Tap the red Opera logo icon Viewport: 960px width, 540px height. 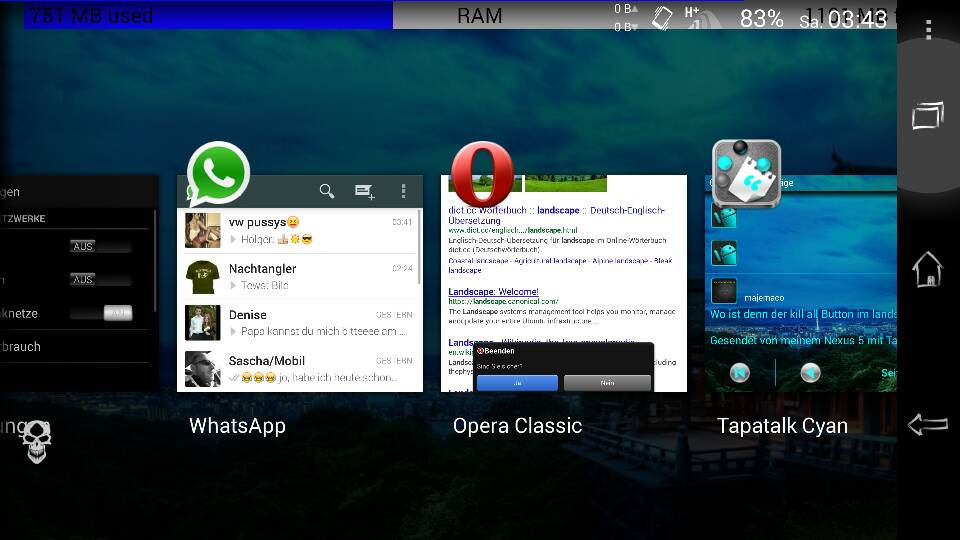(483, 175)
